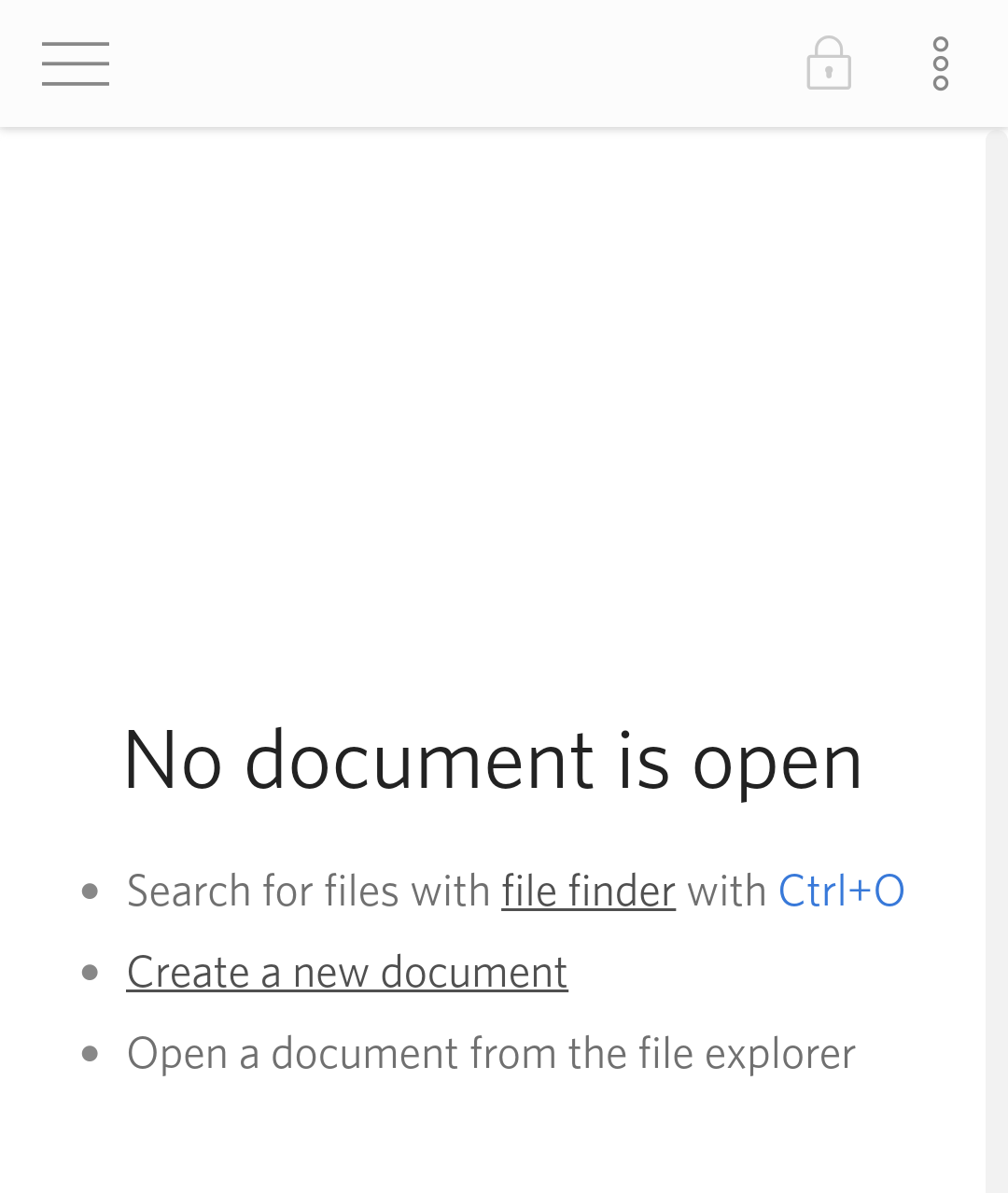Click the No document is open heading
This screenshot has width=1008, height=1193.
coord(493,761)
